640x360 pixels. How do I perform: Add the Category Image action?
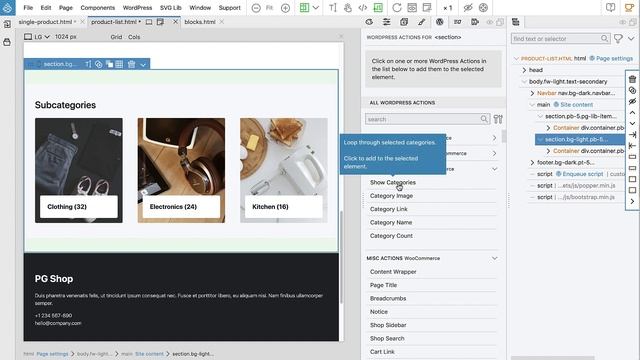(391, 196)
